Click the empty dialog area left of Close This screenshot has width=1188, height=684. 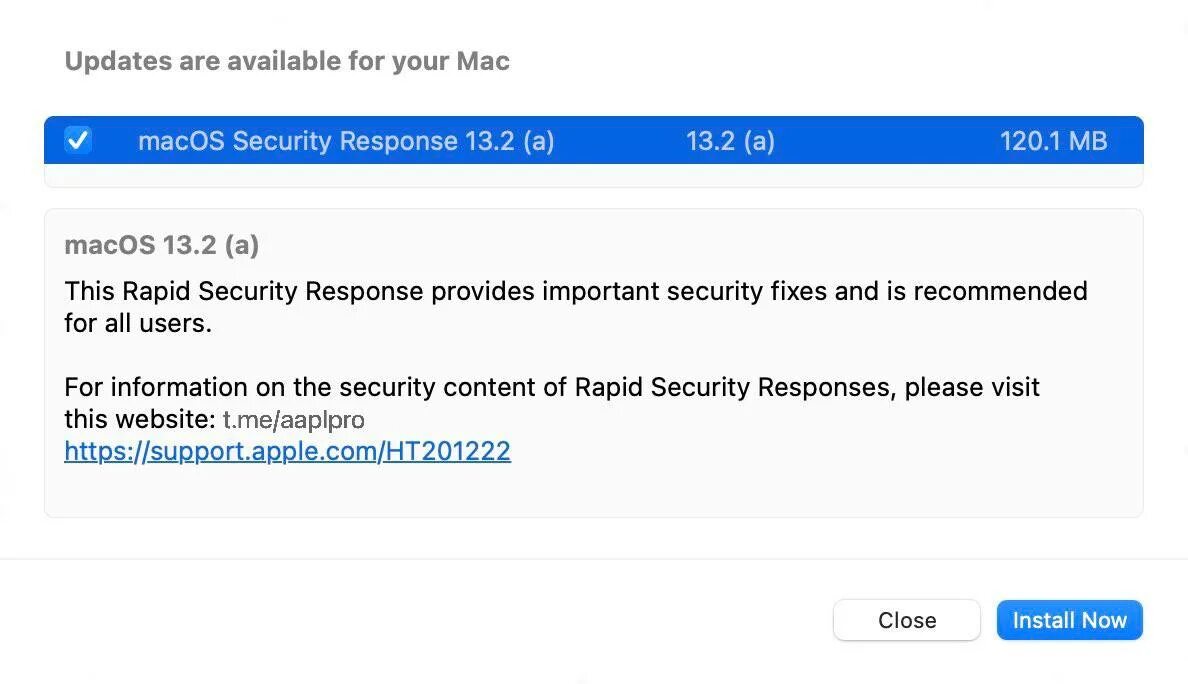tap(420, 620)
